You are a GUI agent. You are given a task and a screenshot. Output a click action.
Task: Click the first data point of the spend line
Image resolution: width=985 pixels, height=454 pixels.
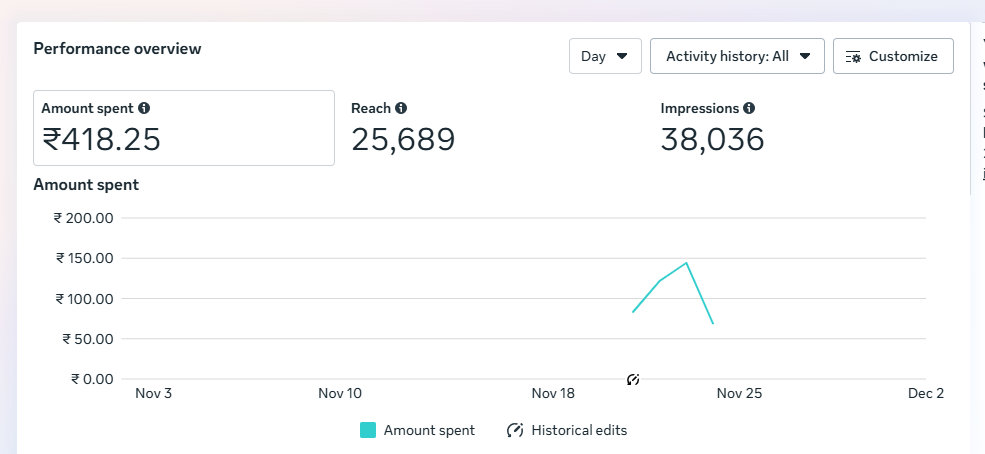click(x=633, y=312)
